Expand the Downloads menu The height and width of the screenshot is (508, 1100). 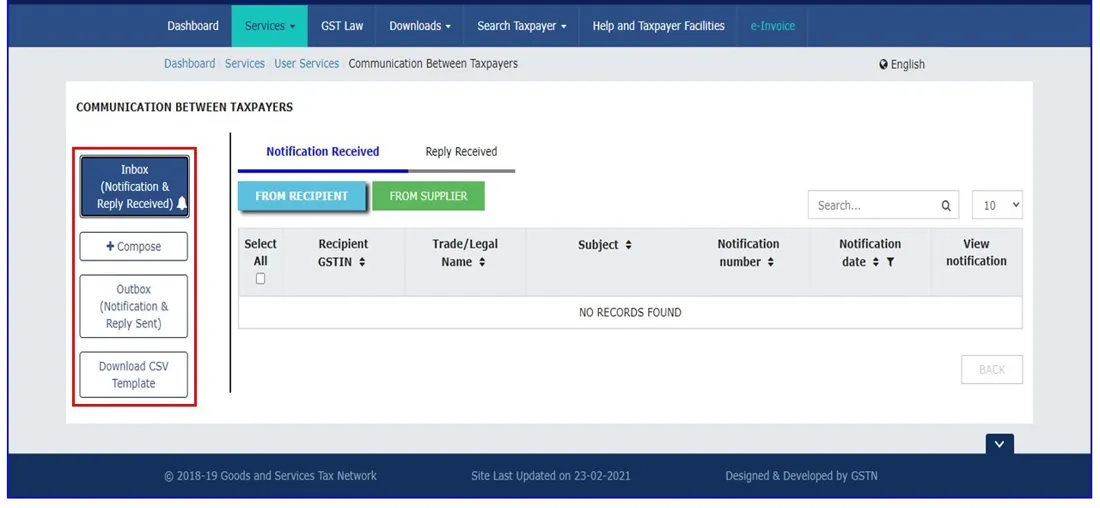420,26
